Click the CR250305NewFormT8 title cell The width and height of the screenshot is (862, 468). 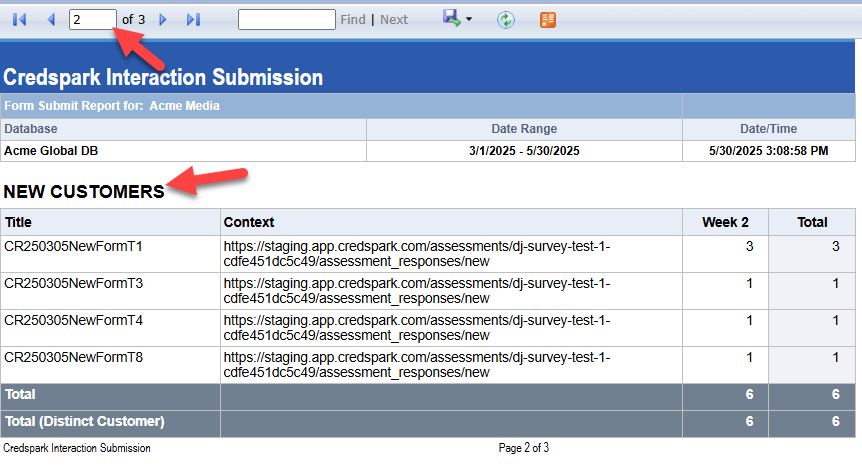point(74,357)
